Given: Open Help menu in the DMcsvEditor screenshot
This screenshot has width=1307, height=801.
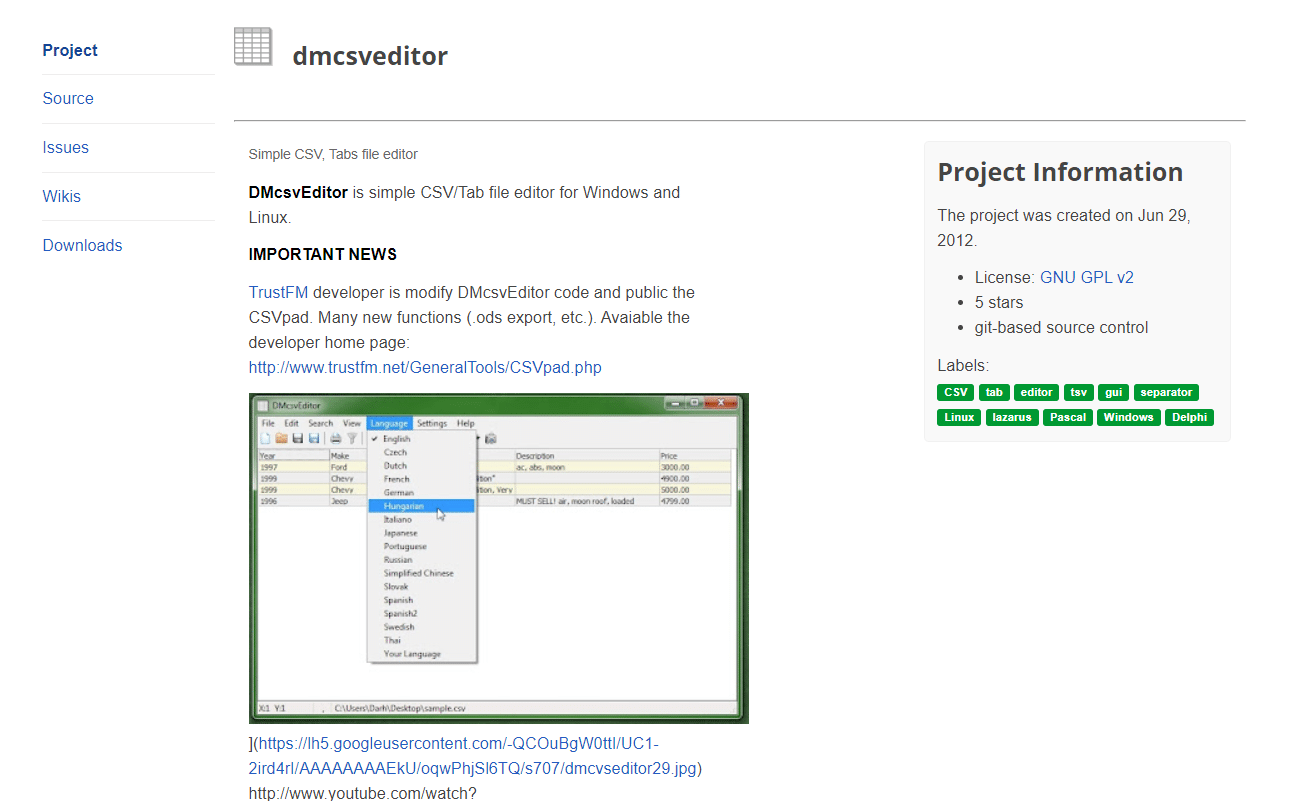Looking at the screenshot, I should point(466,423).
